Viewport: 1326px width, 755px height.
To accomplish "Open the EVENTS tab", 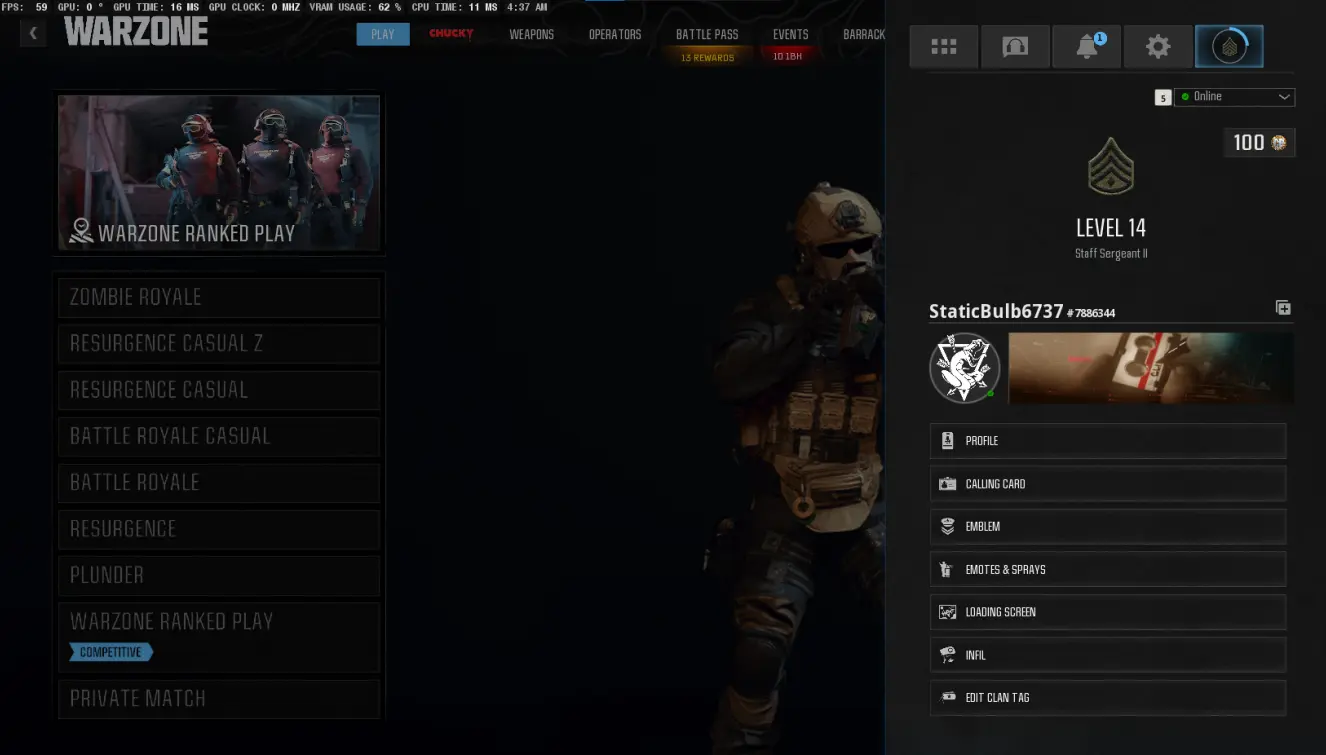I will 790,34.
